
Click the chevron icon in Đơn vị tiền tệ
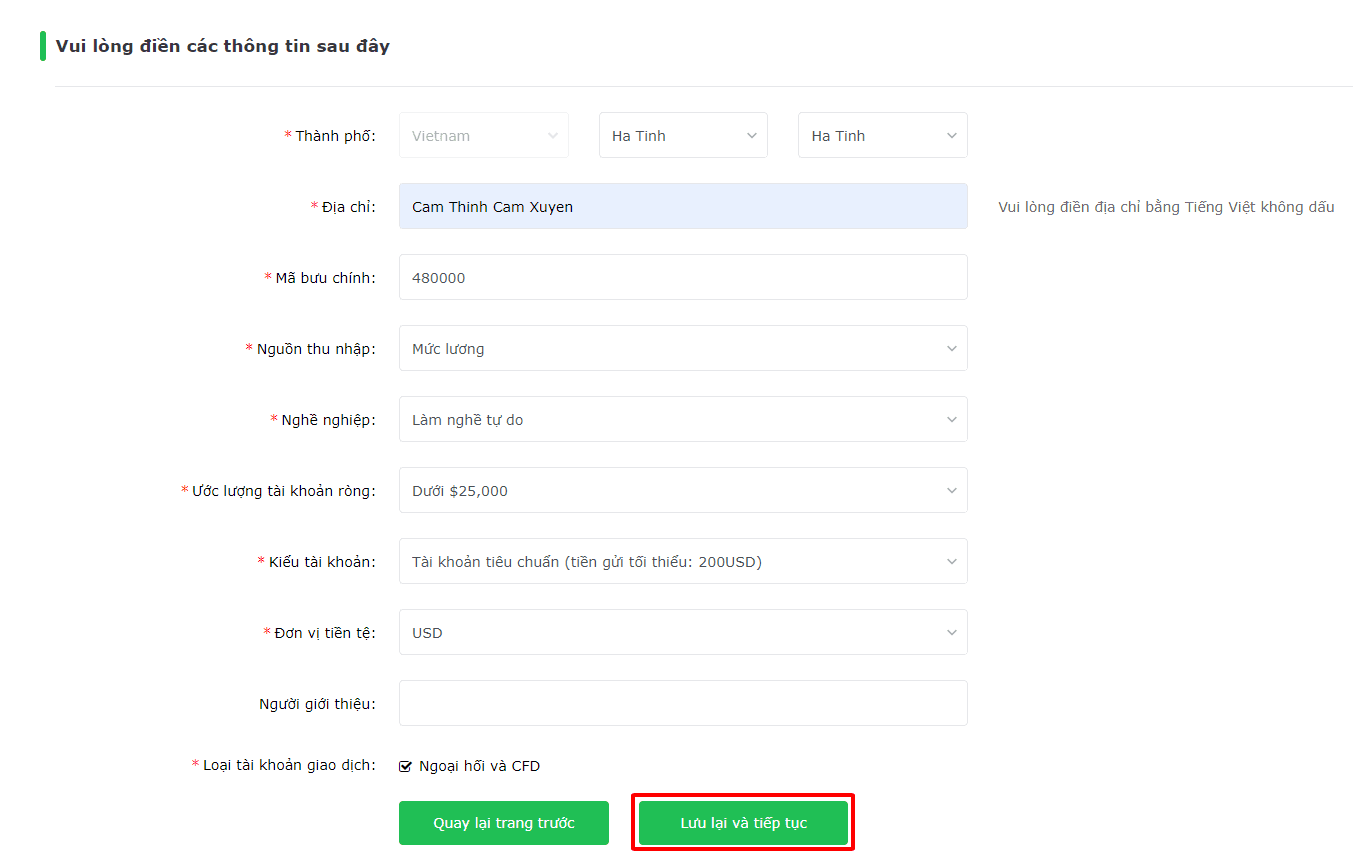point(952,633)
